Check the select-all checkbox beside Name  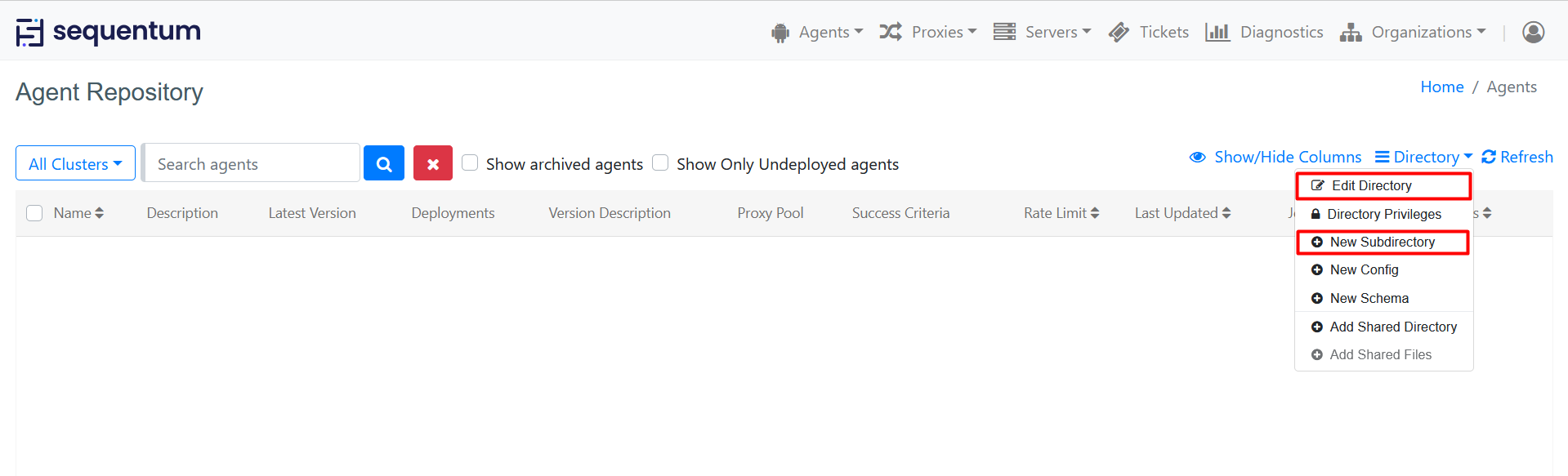(x=34, y=213)
